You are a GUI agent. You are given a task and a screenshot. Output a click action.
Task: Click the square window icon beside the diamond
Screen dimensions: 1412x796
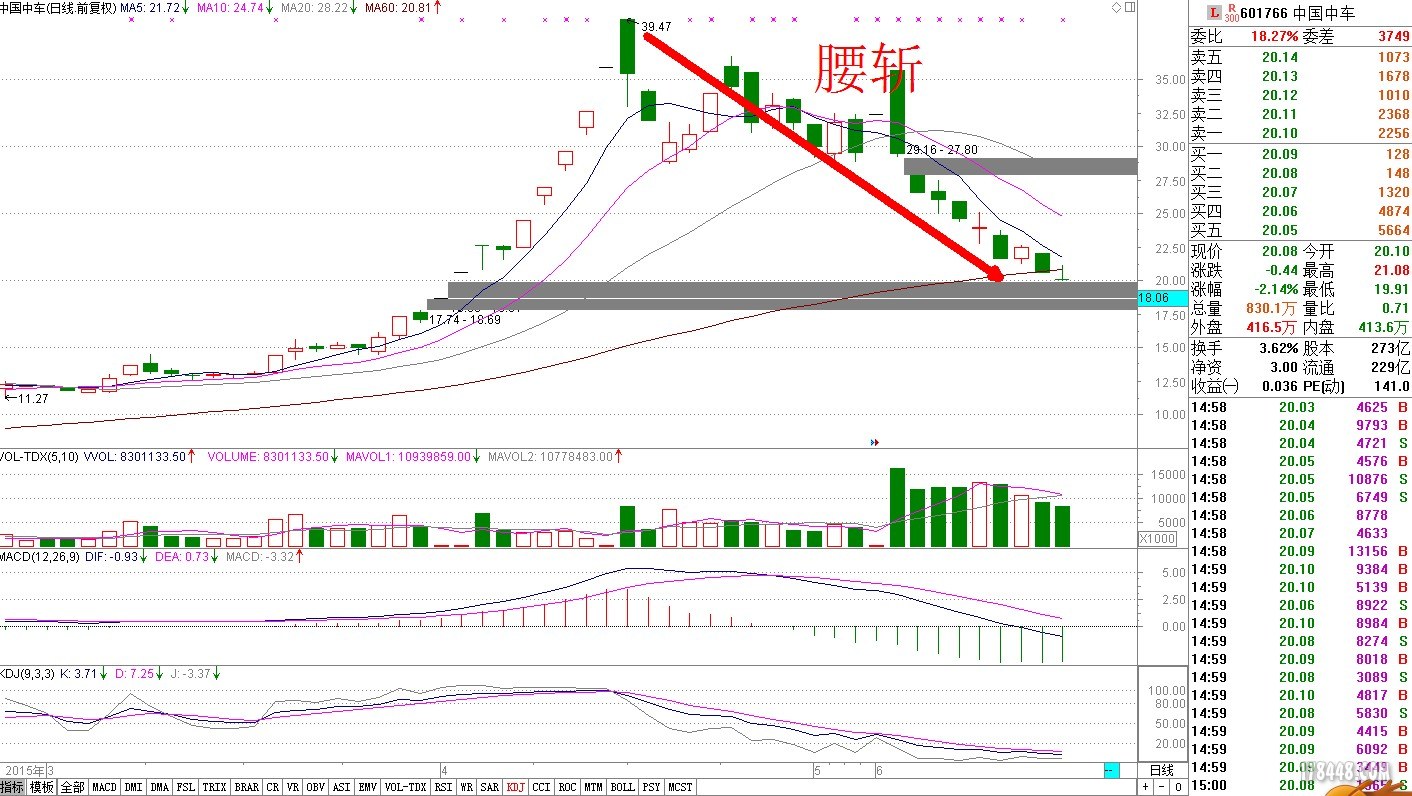1130,7
